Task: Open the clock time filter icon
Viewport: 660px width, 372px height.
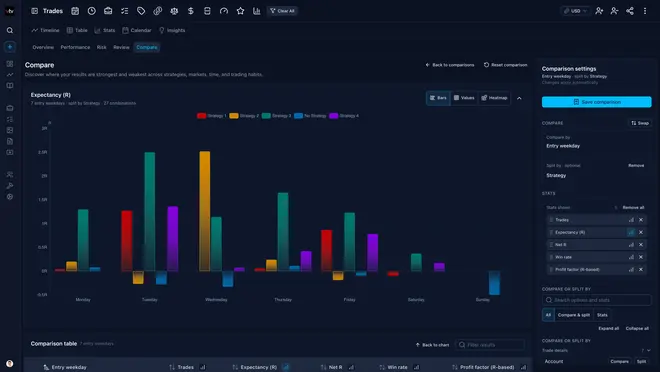Action: point(91,11)
